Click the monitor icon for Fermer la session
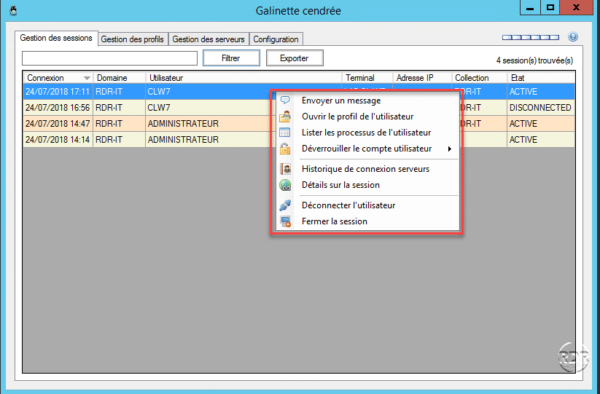Viewport: 600px width, 394px height. 285,221
